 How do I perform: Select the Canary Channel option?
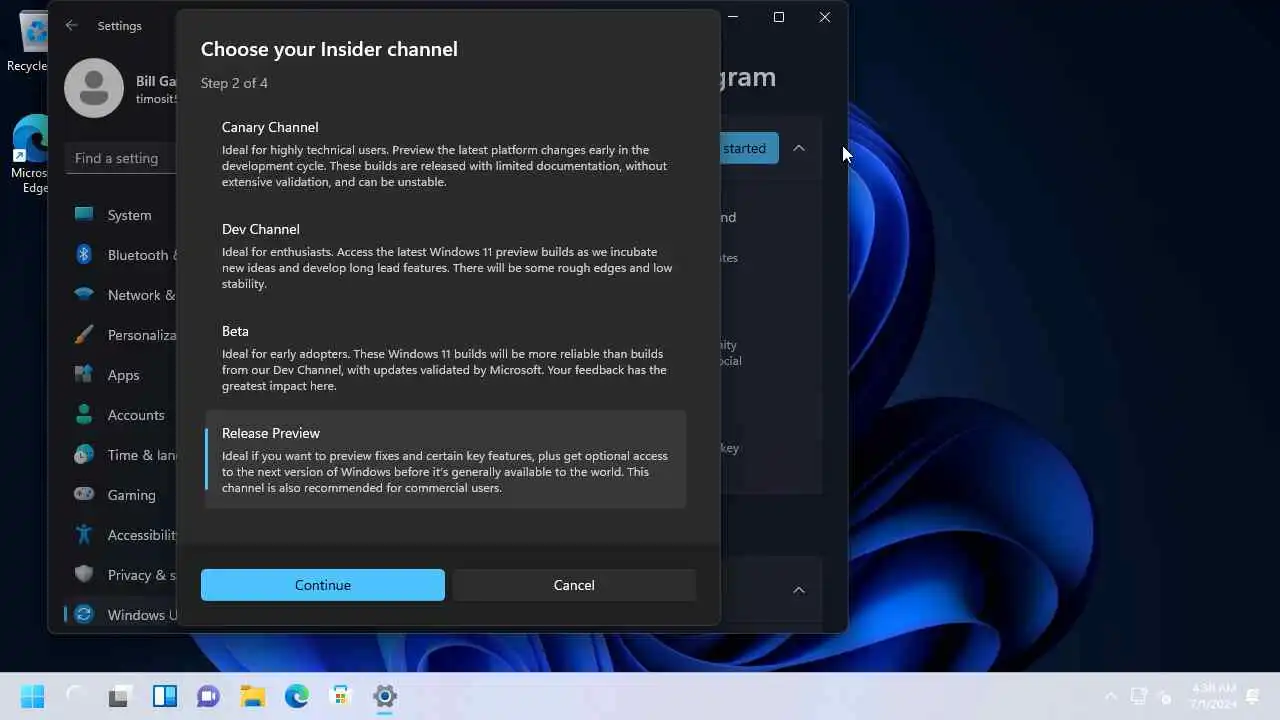click(445, 154)
